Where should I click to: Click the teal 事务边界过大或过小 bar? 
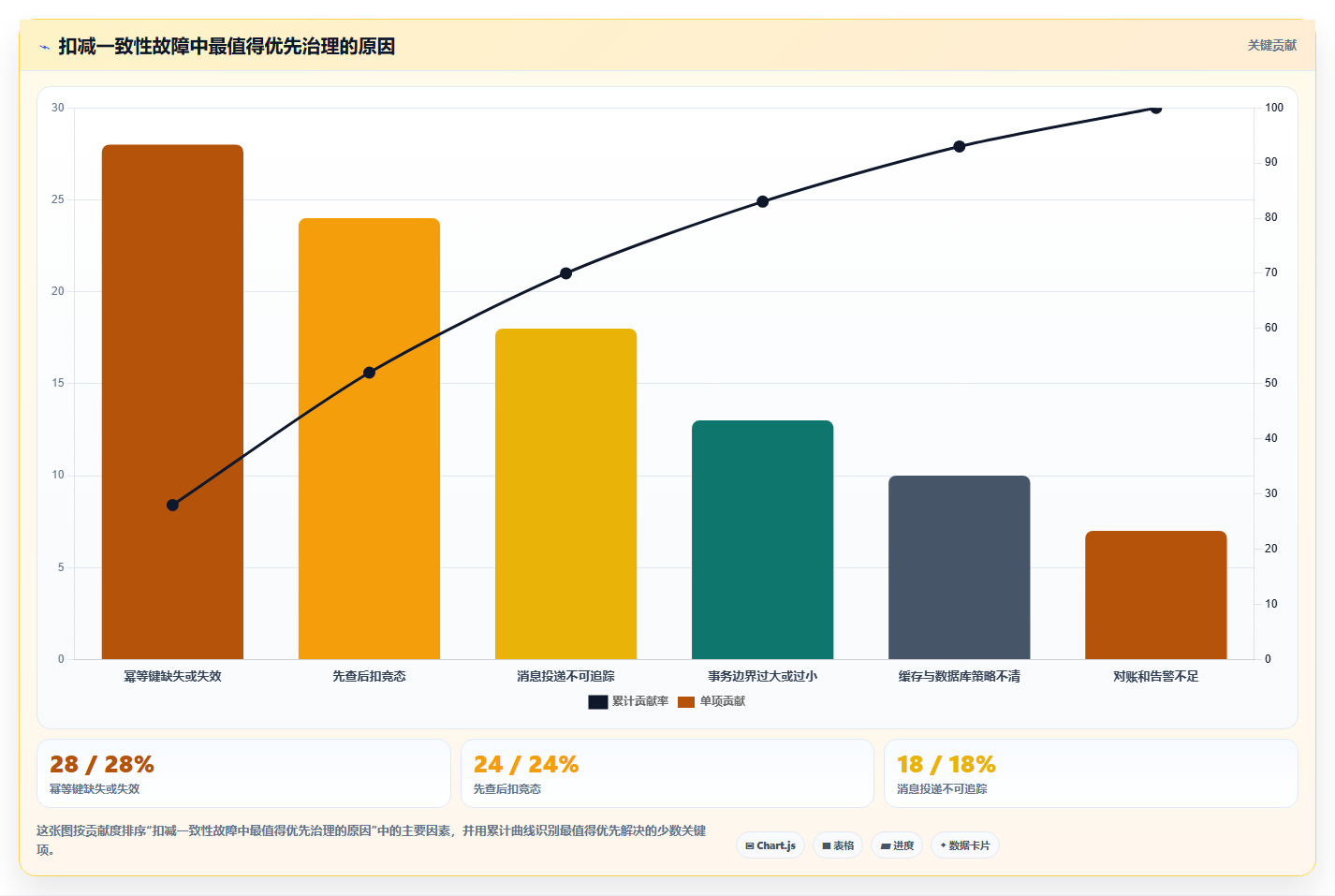click(762, 539)
